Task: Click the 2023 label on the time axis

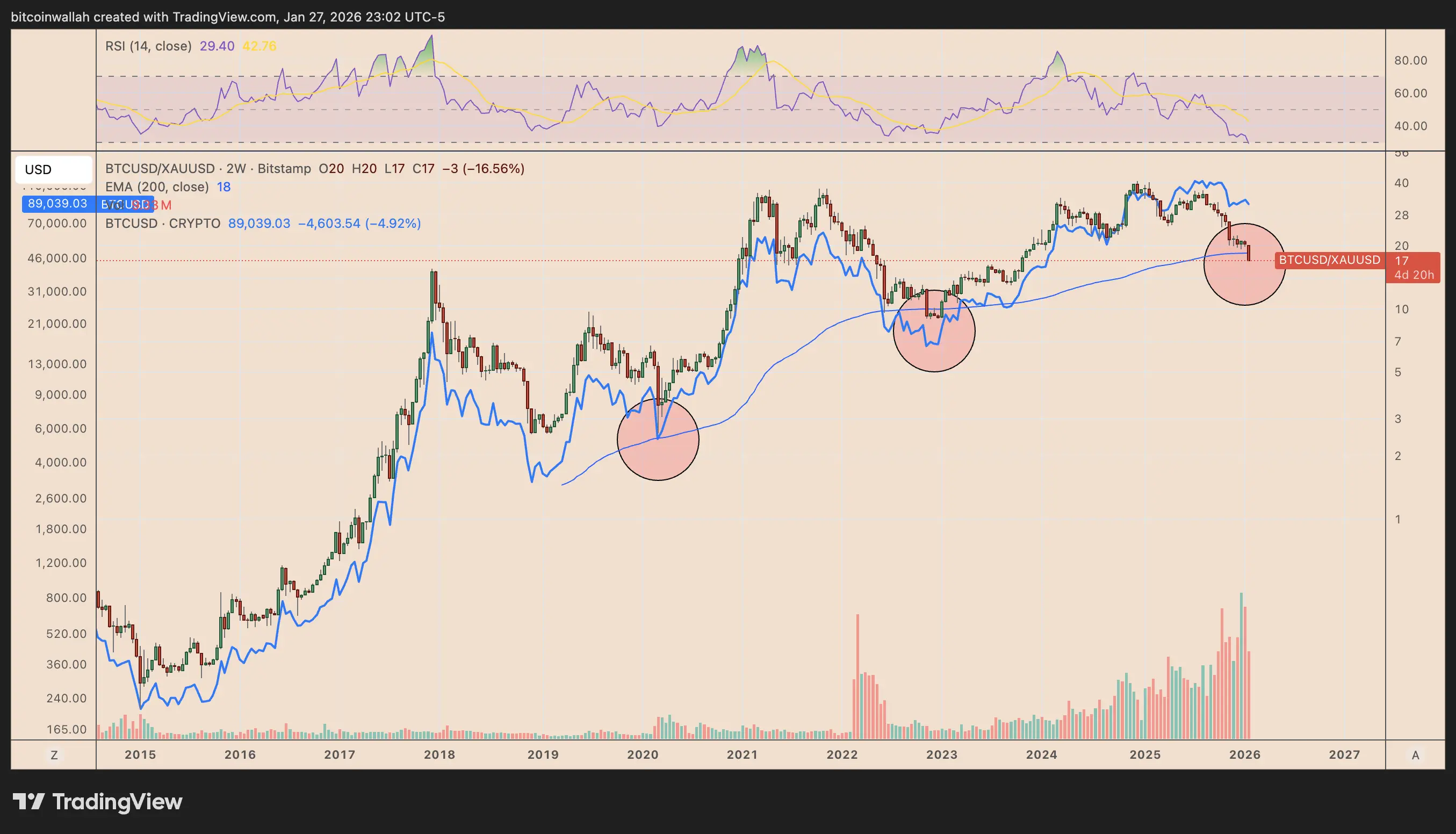Action: (941, 754)
